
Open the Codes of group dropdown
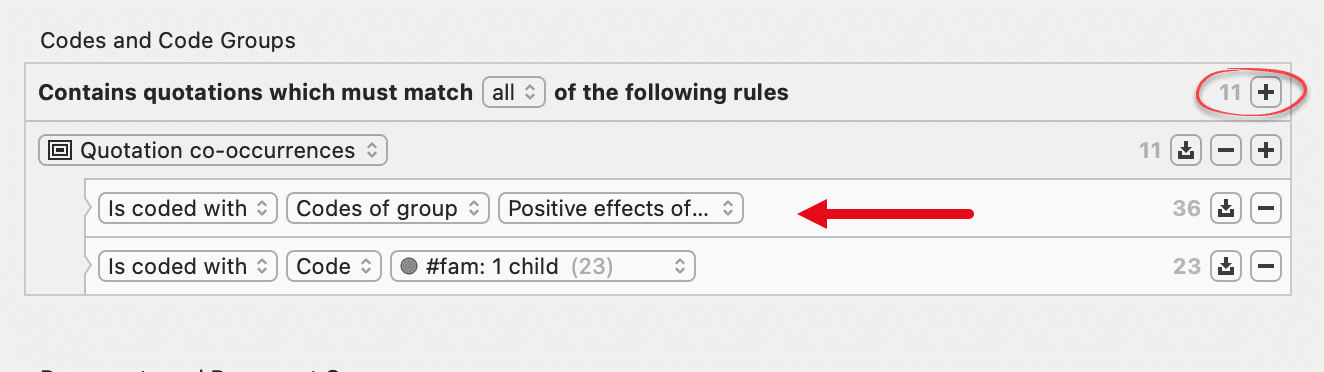click(x=388, y=209)
